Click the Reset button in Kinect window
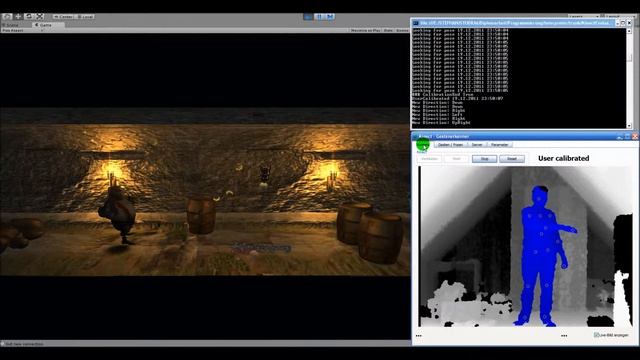The height and width of the screenshot is (360, 640). tap(512, 159)
